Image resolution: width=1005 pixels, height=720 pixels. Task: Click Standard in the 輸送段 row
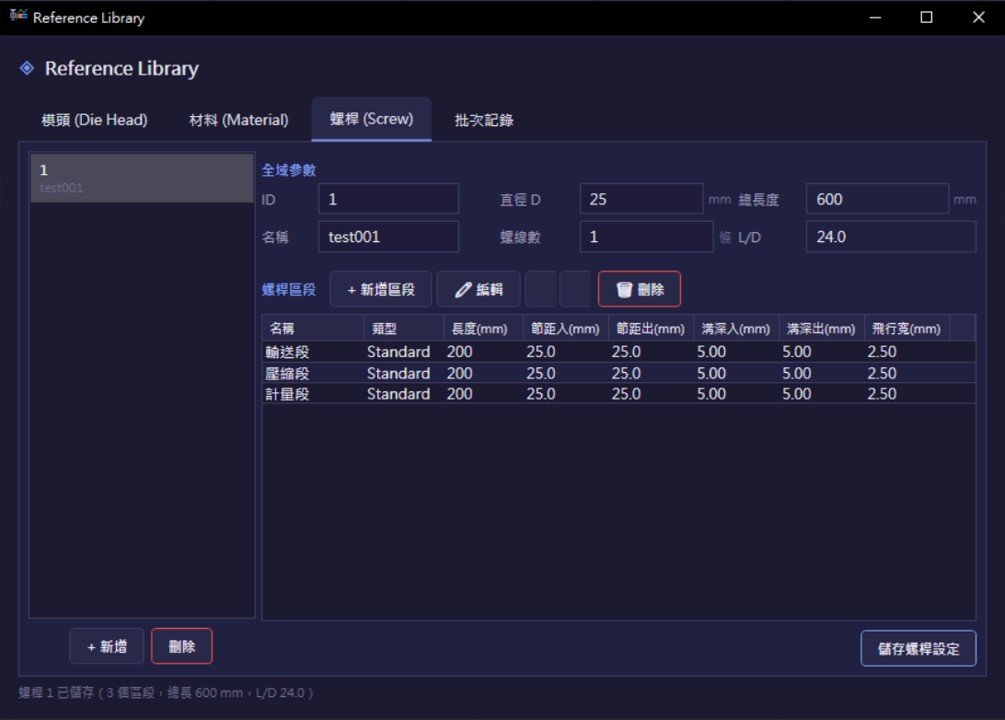[x=398, y=351]
